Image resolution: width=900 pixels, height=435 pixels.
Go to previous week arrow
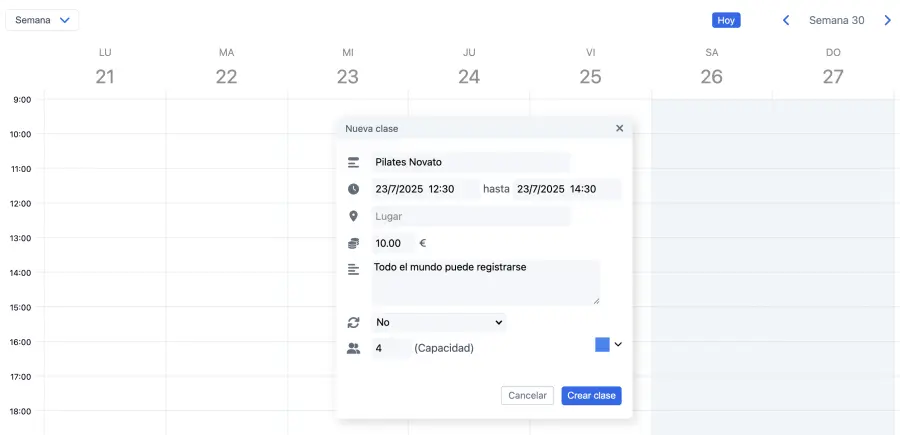786,20
